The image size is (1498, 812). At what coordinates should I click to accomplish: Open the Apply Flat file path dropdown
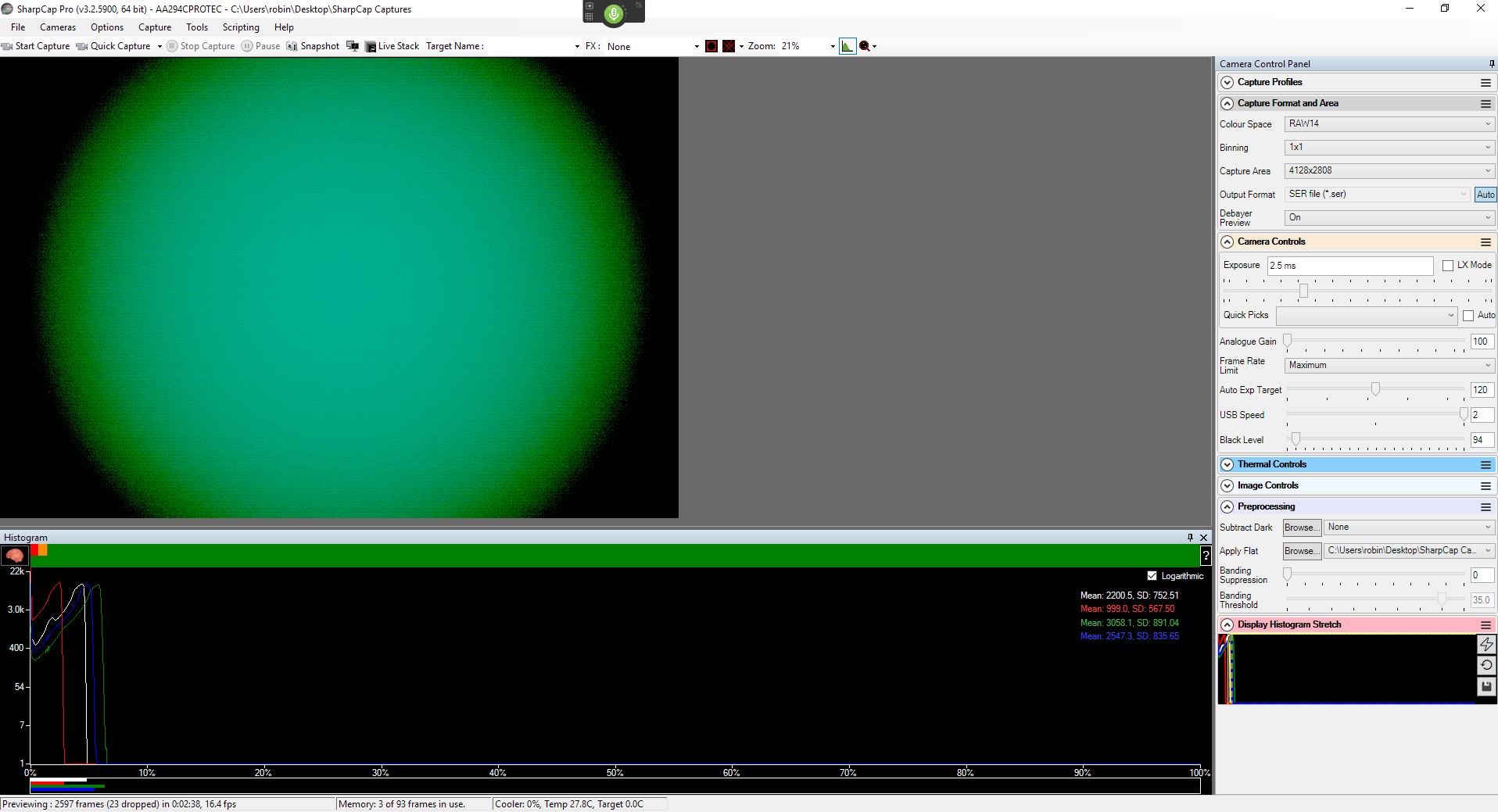click(x=1410, y=551)
